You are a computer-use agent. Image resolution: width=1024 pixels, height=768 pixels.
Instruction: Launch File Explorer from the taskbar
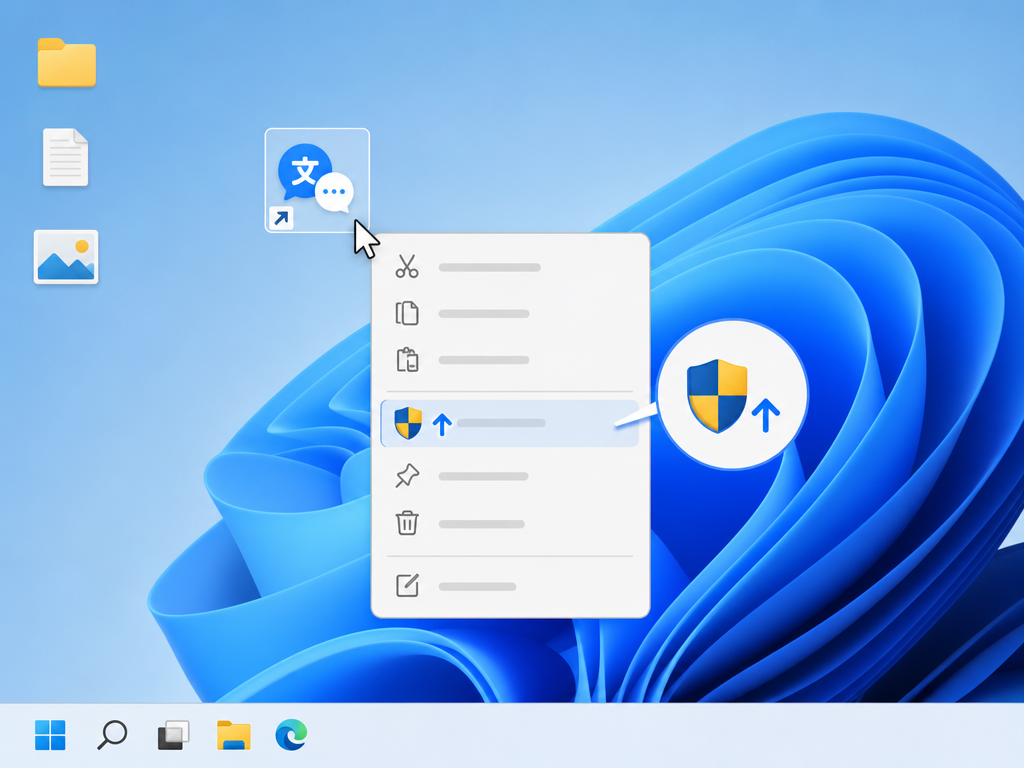pos(234,735)
